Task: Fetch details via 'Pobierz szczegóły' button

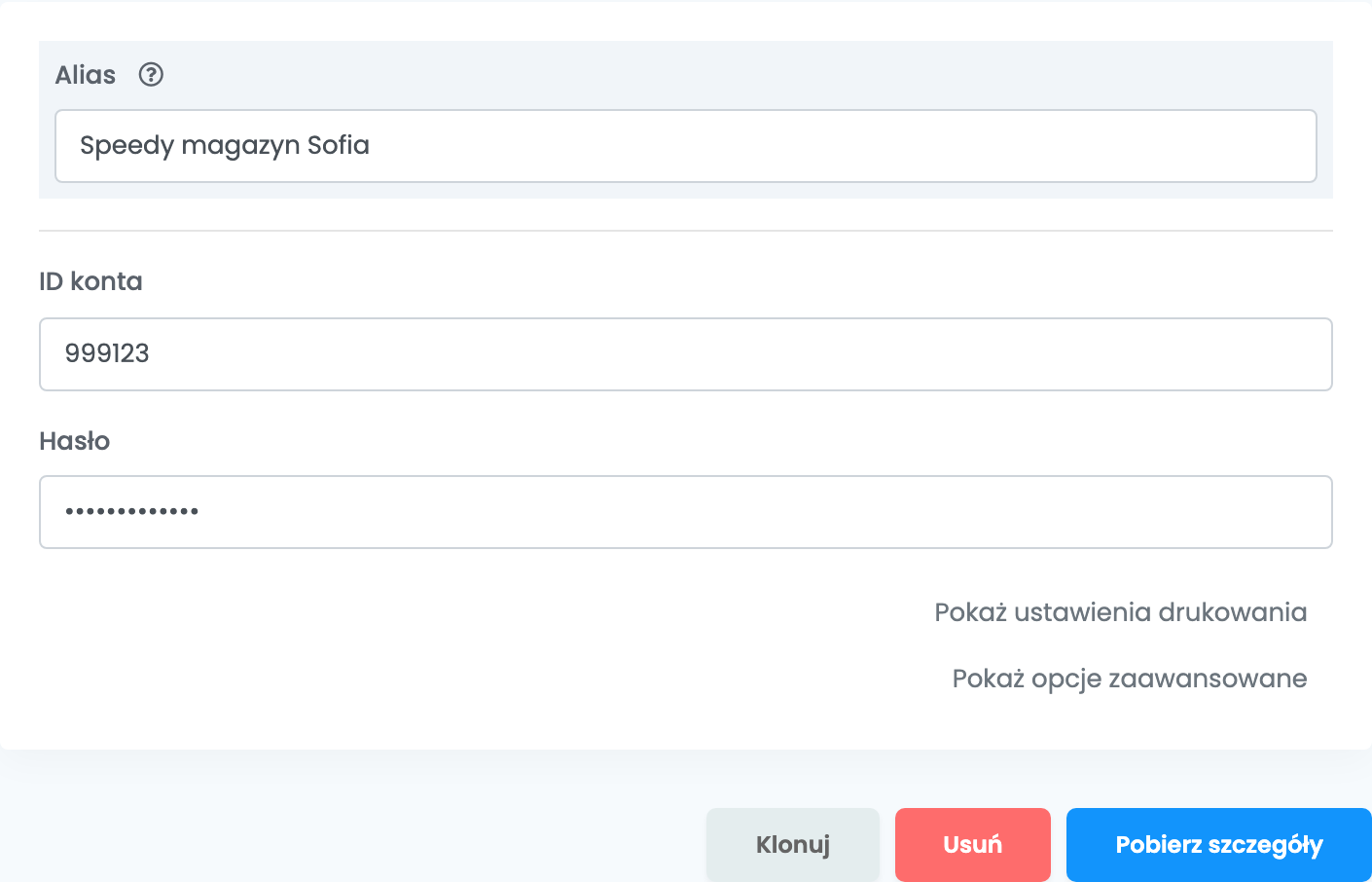Action: tap(1219, 845)
